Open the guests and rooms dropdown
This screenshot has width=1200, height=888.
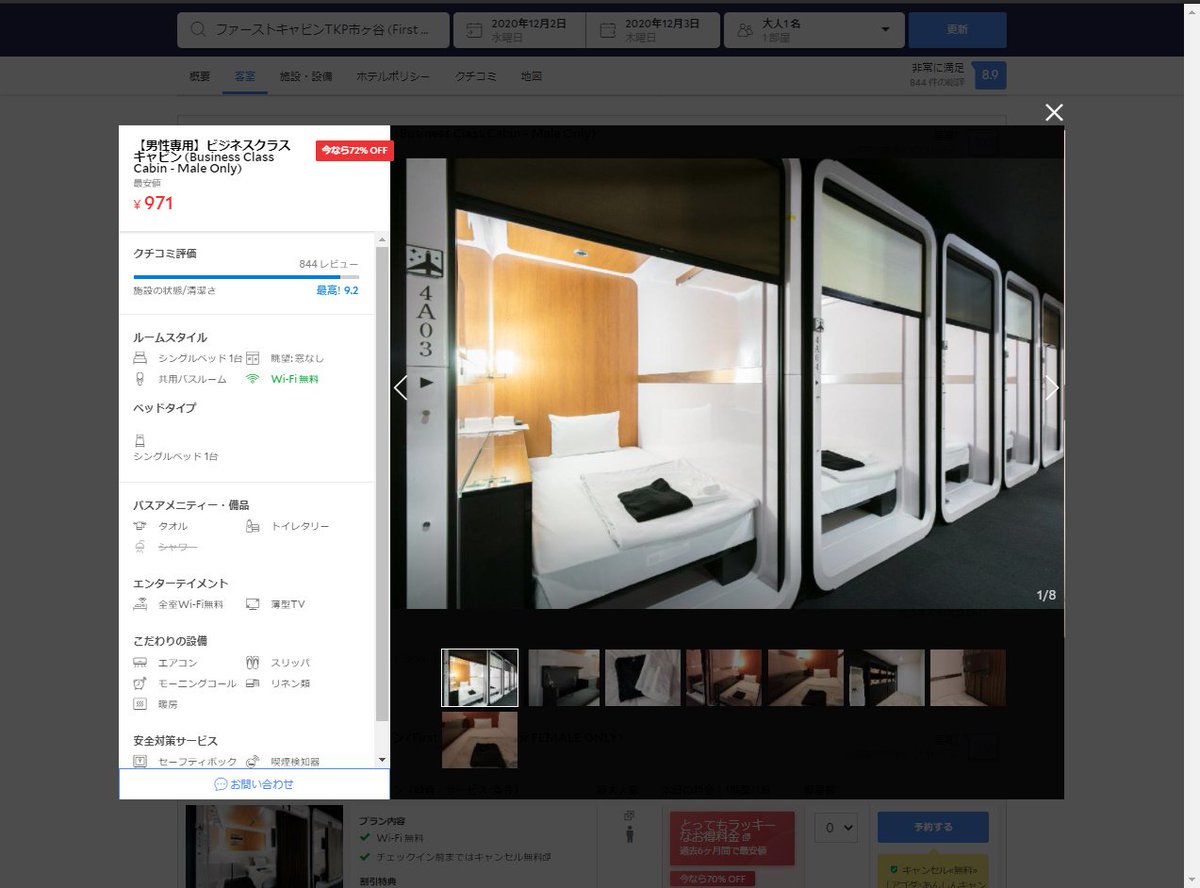pos(814,30)
